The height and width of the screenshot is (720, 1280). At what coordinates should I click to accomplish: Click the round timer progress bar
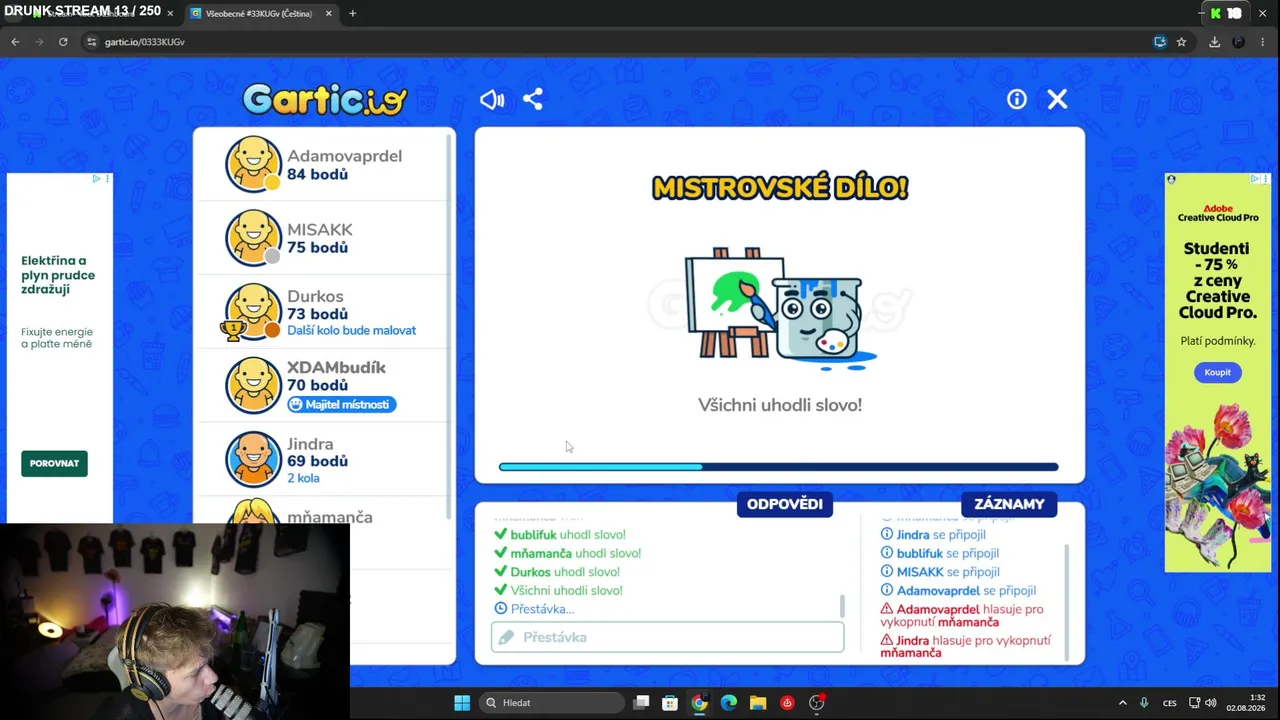(778, 467)
